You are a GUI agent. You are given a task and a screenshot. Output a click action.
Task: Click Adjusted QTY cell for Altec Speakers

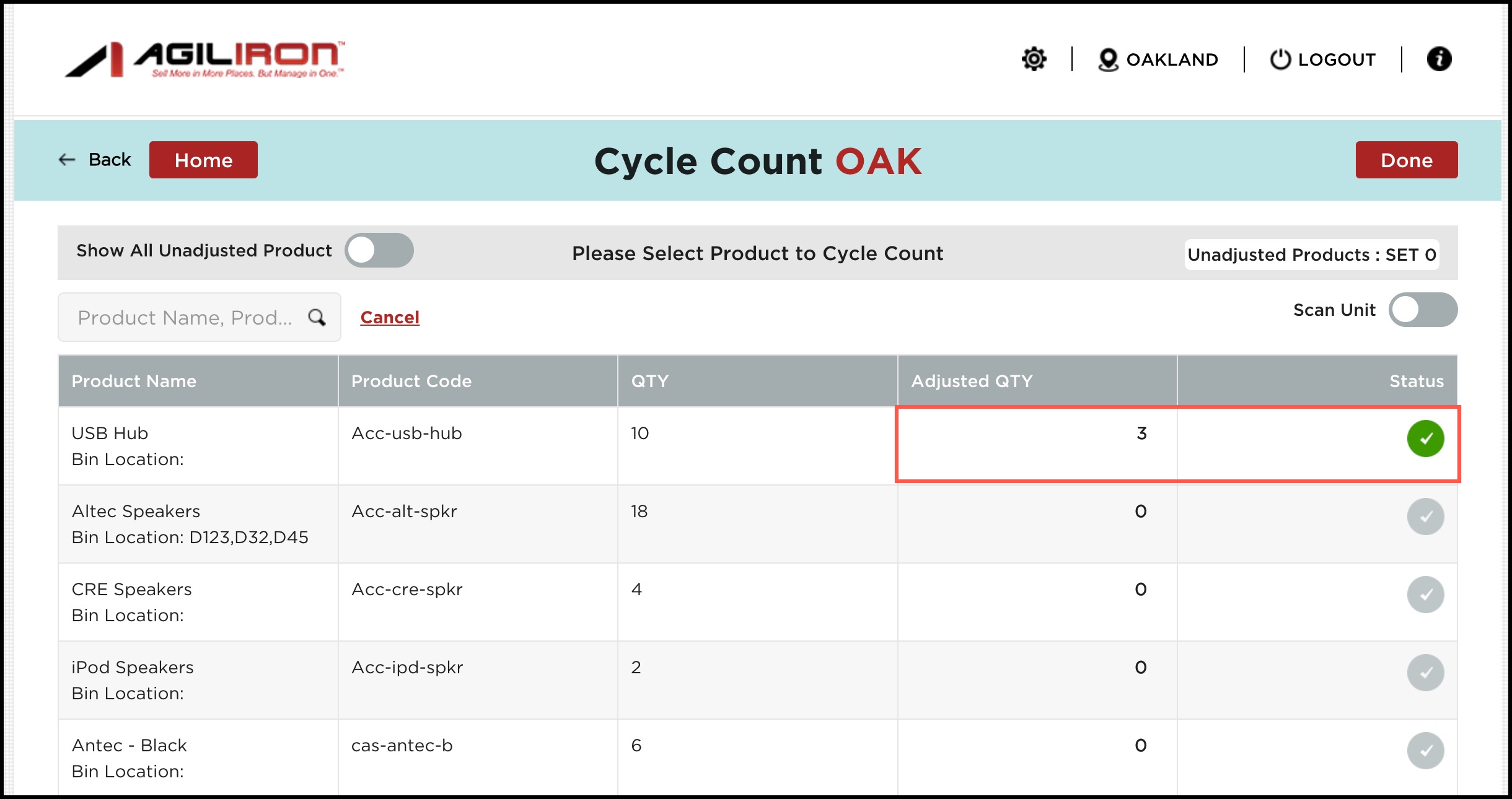coord(1140,512)
